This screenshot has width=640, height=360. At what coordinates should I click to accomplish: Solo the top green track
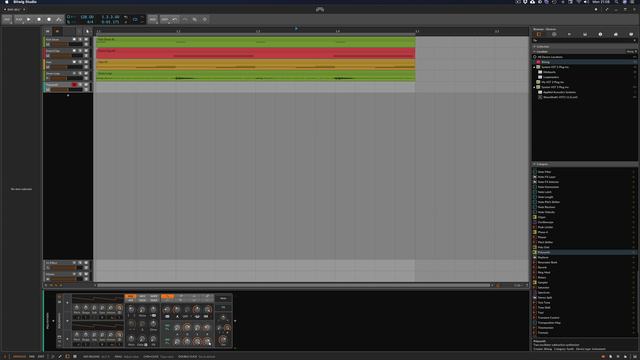tap(80, 40)
